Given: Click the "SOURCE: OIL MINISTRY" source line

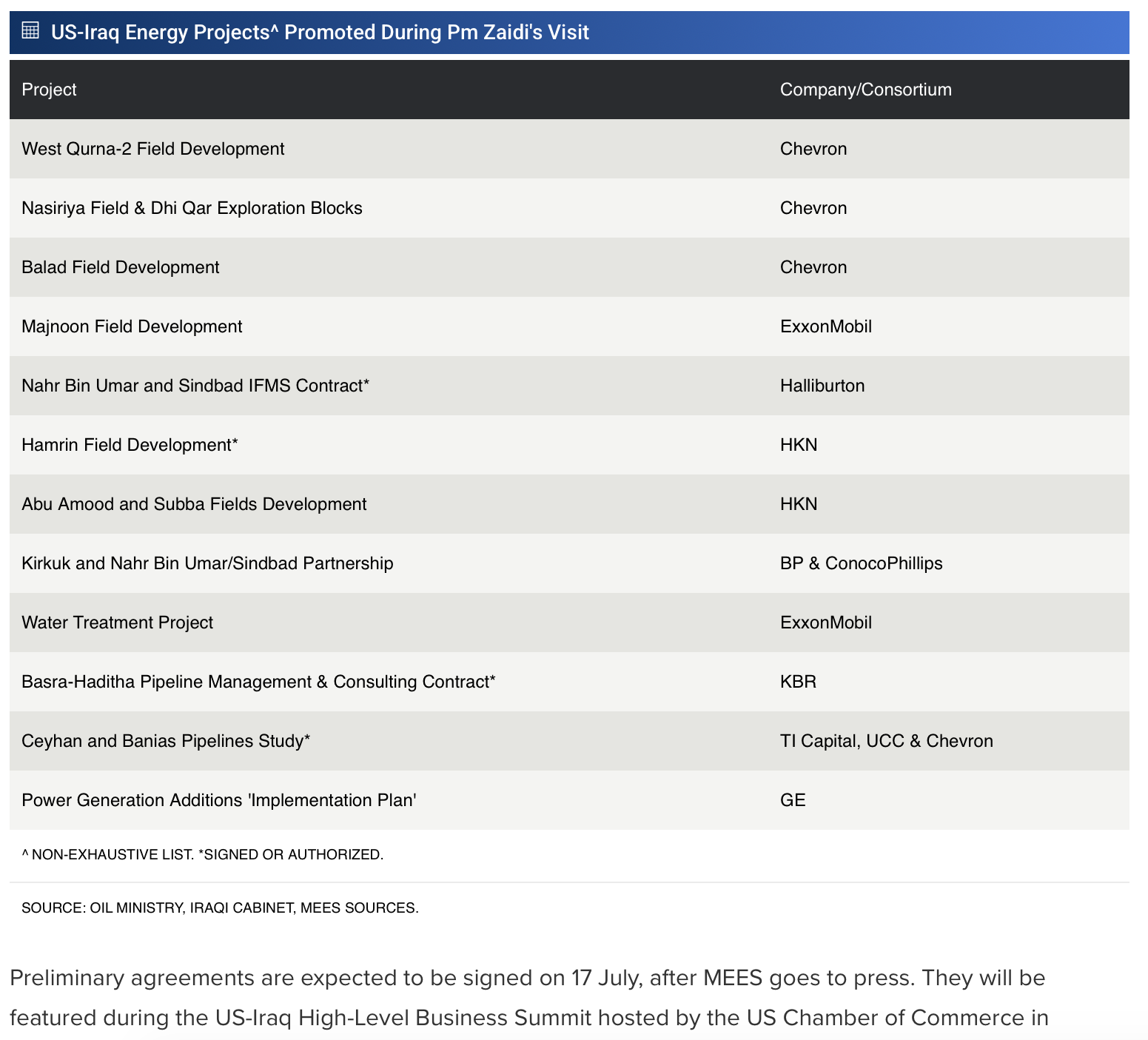Looking at the screenshot, I should [220, 908].
